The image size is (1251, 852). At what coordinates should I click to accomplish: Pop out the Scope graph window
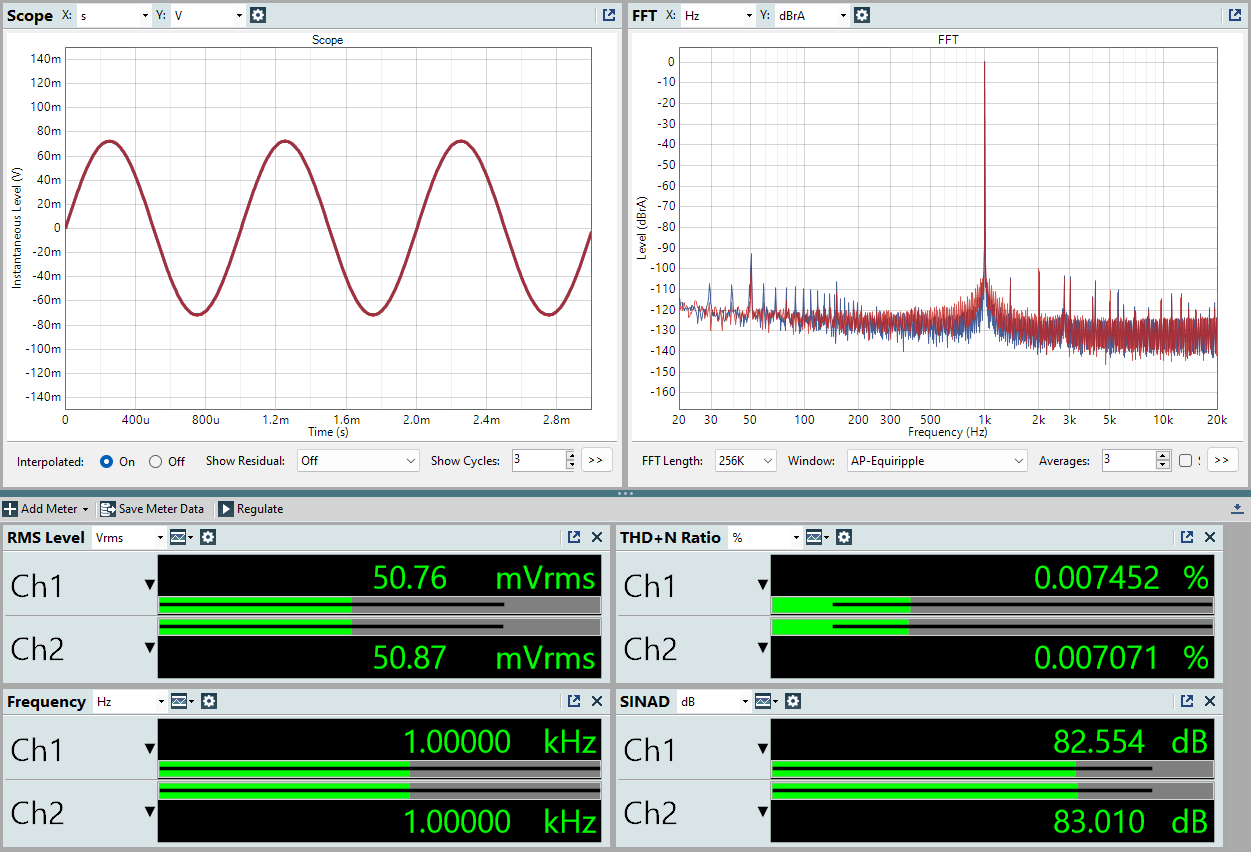(609, 15)
